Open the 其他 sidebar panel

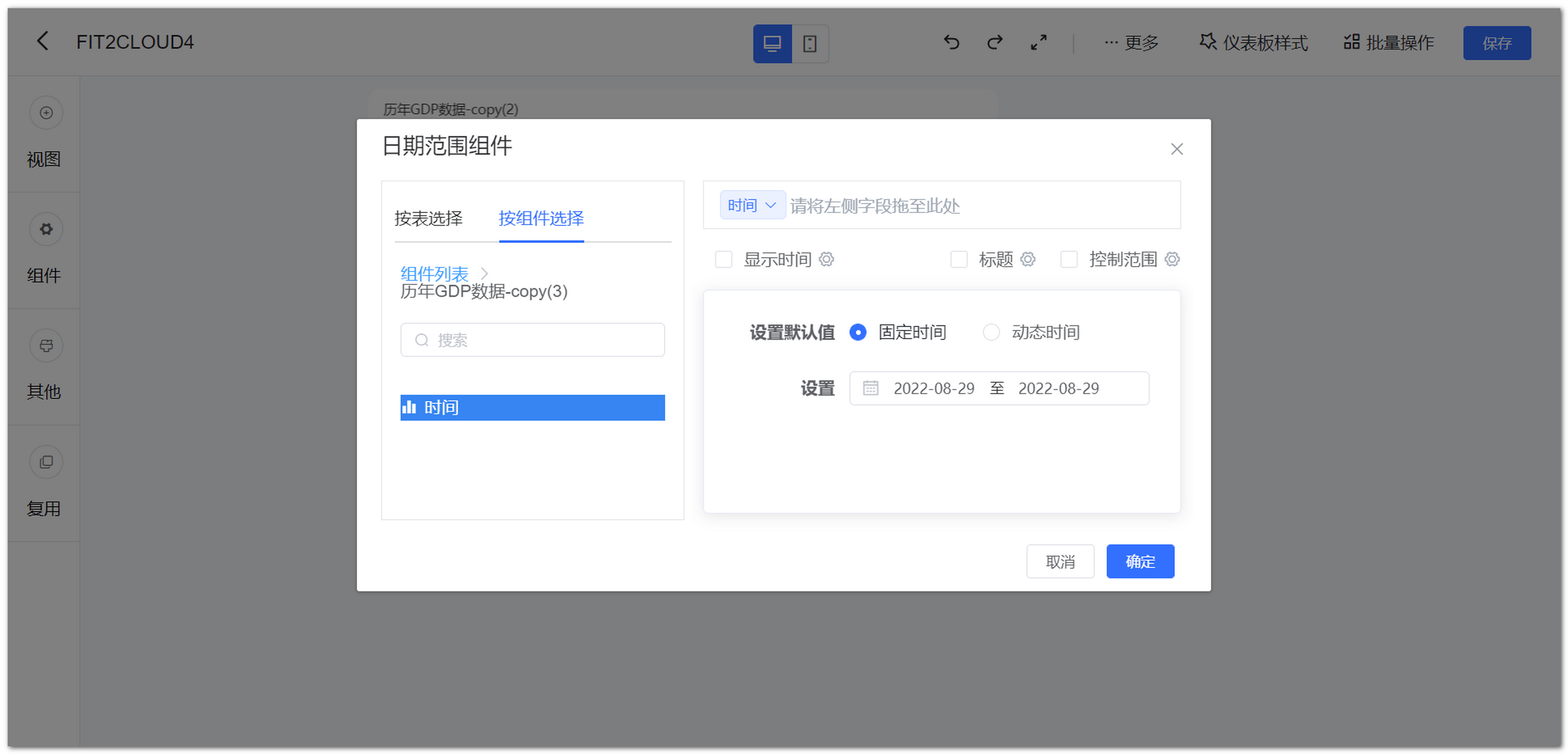click(44, 366)
